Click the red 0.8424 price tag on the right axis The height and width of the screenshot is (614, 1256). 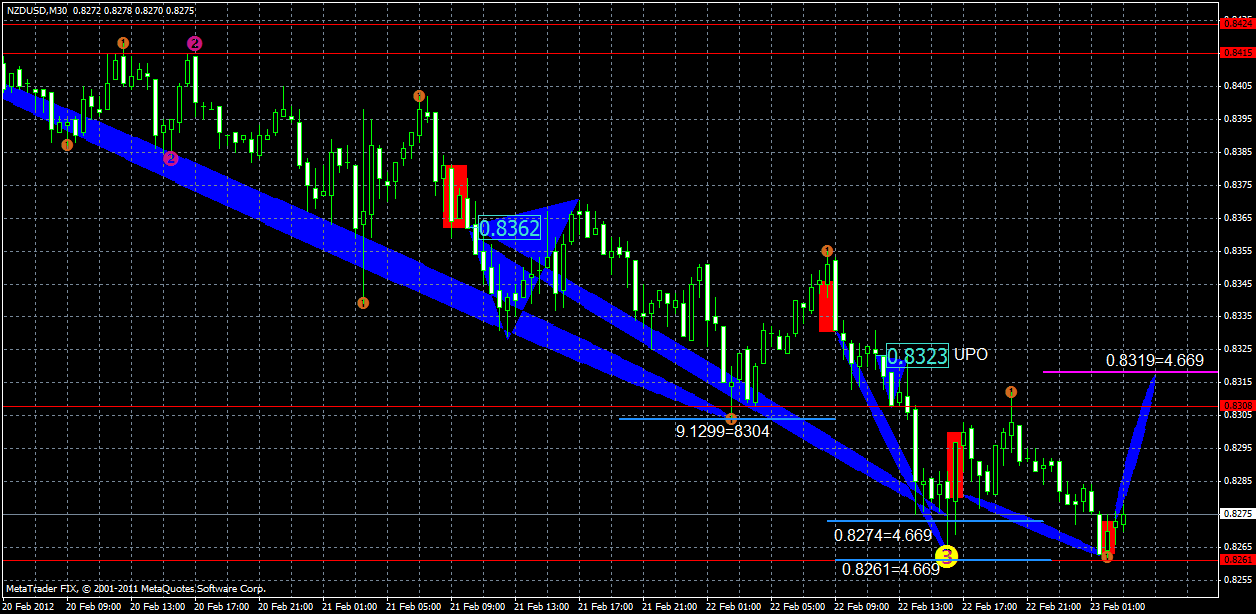pos(1240,24)
